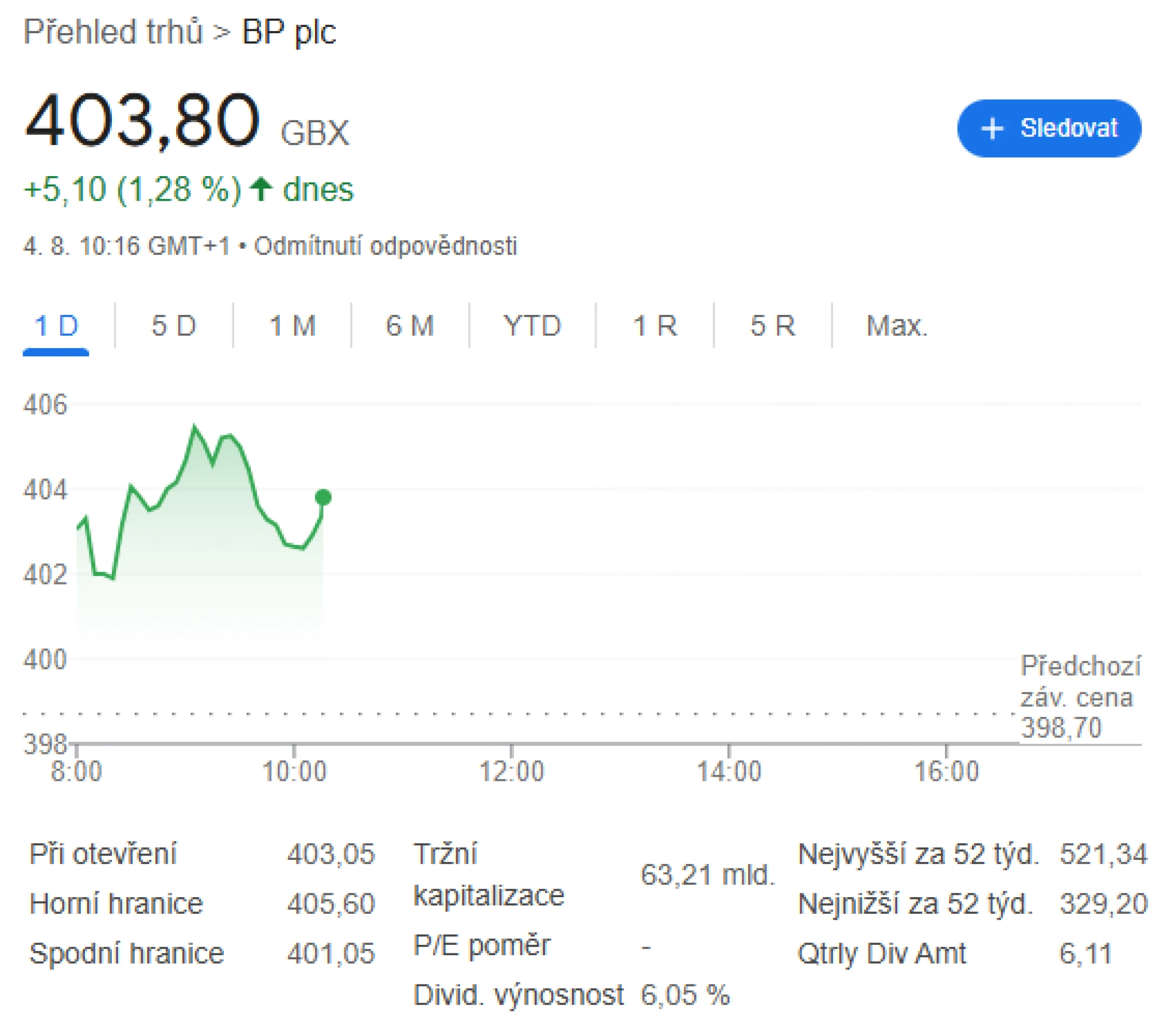1175x1036 pixels.
Task: Click the Qtrly Div Amt value 6,11
Action: coord(1086,953)
